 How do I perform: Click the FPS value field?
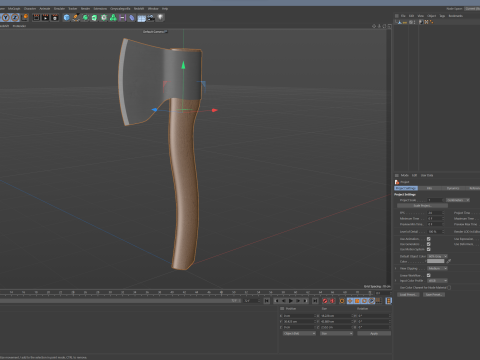435,213
